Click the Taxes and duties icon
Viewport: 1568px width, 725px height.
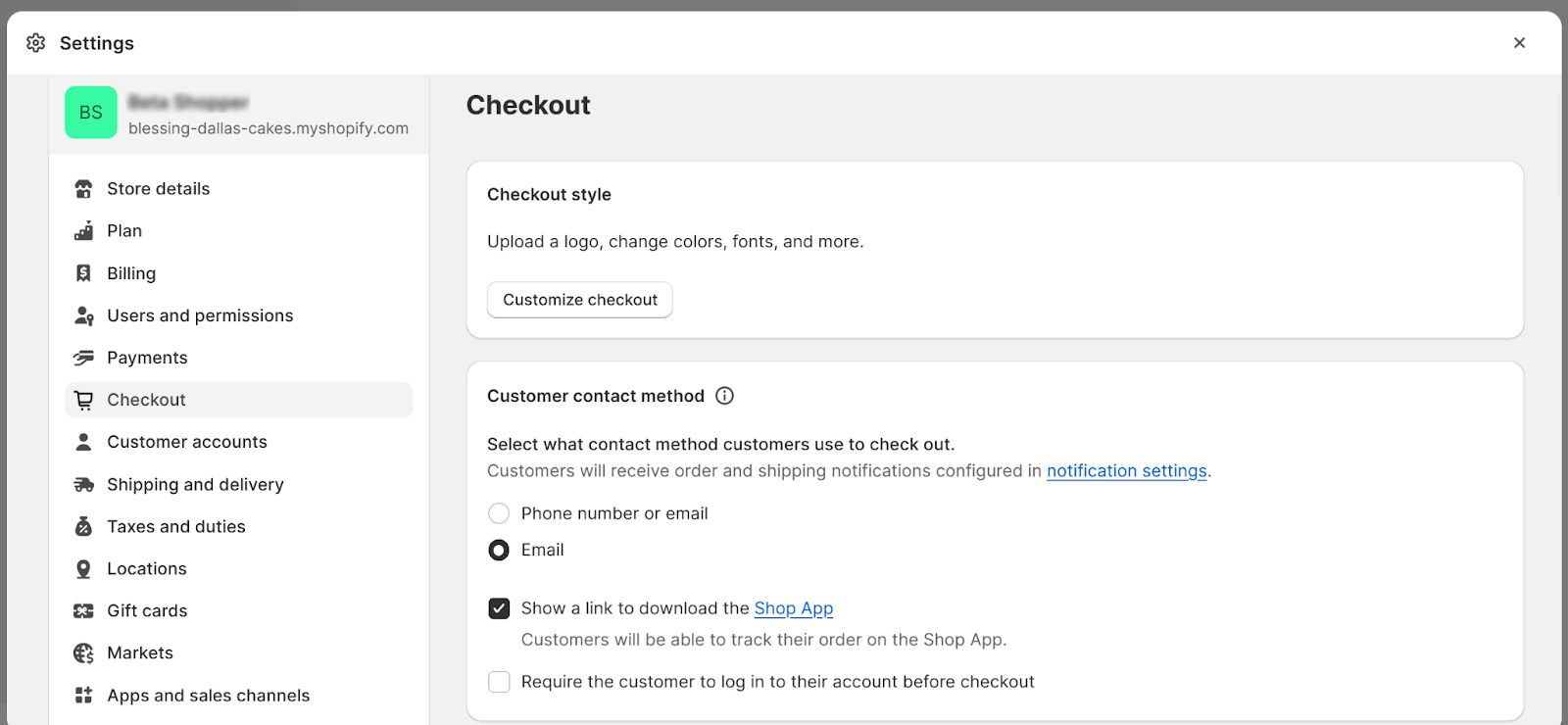tap(84, 527)
